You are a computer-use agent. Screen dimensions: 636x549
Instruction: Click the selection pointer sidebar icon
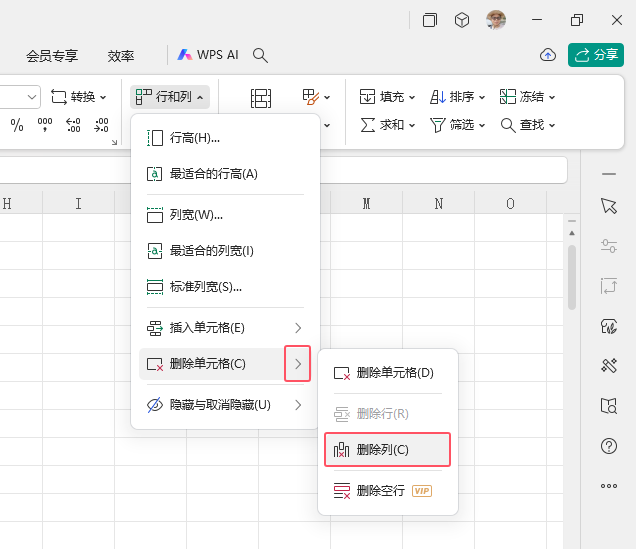tap(608, 206)
